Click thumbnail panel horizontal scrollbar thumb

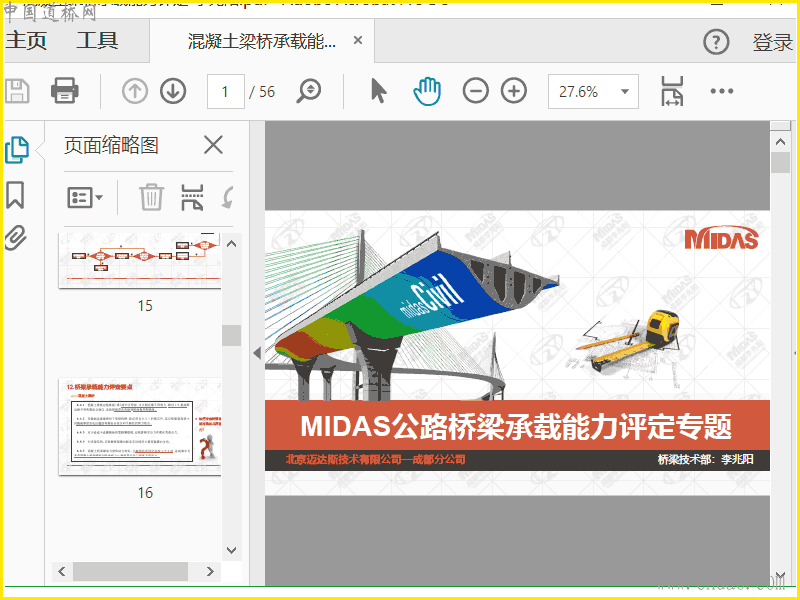131,571
